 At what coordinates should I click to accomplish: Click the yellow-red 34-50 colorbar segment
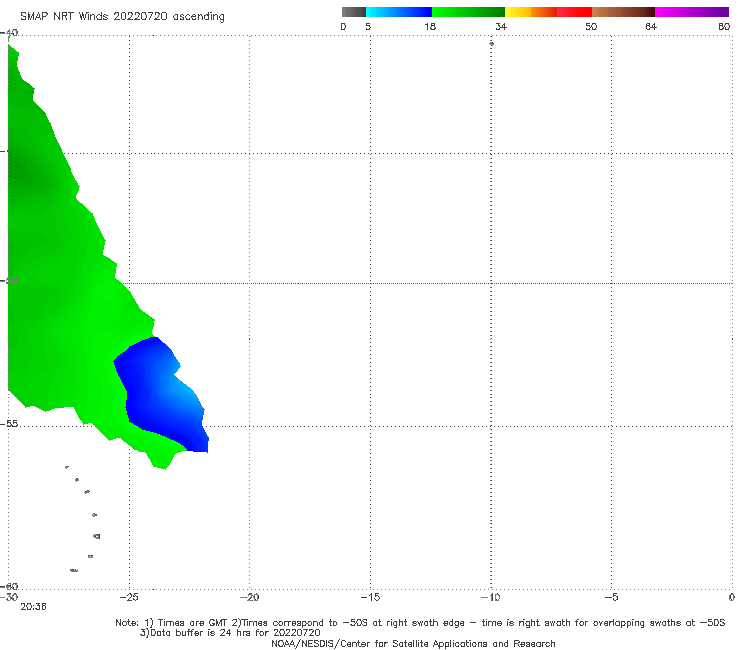point(548,12)
